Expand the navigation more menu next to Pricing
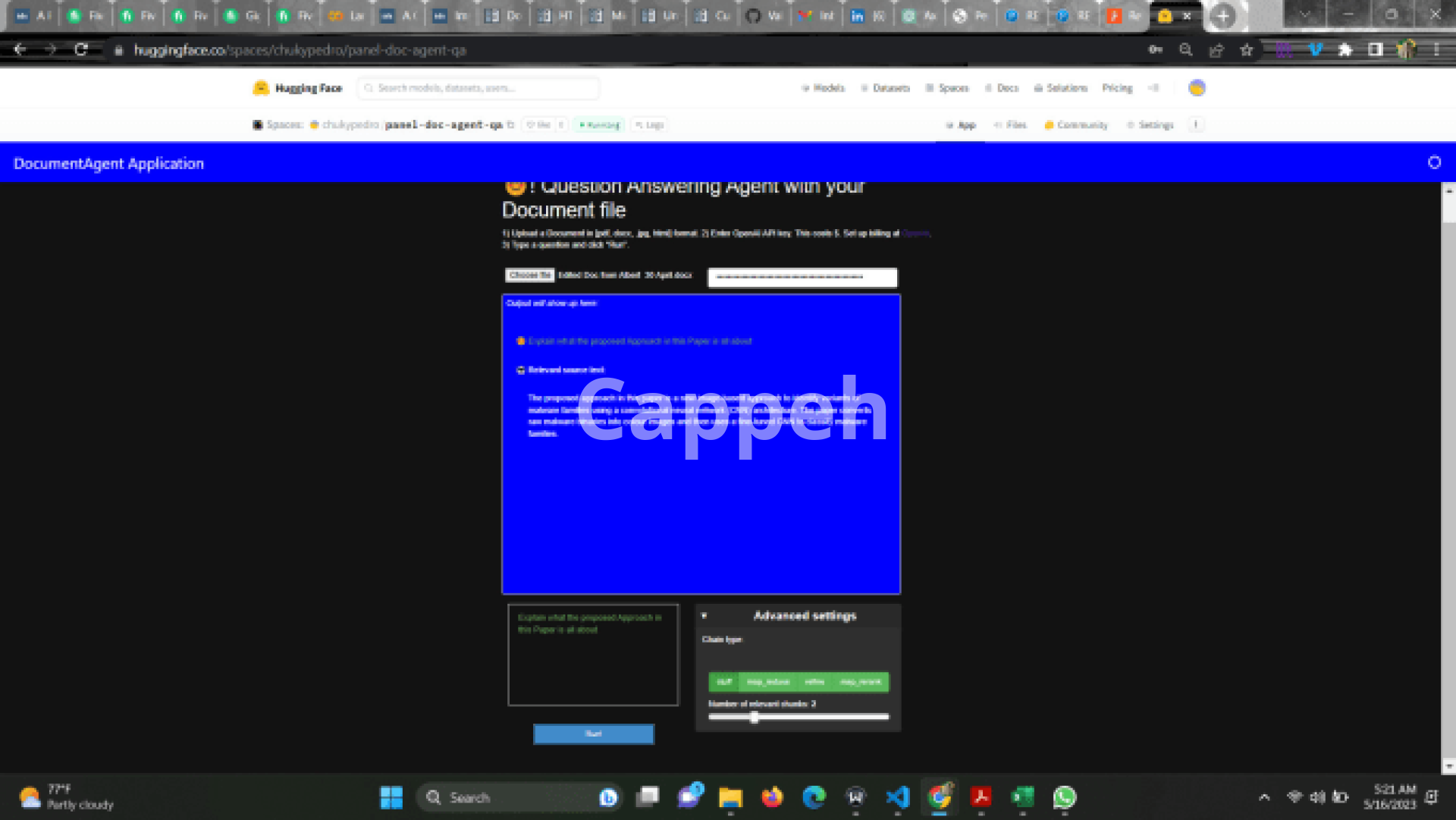Image resolution: width=1456 pixels, height=820 pixels. coord(1153,88)
